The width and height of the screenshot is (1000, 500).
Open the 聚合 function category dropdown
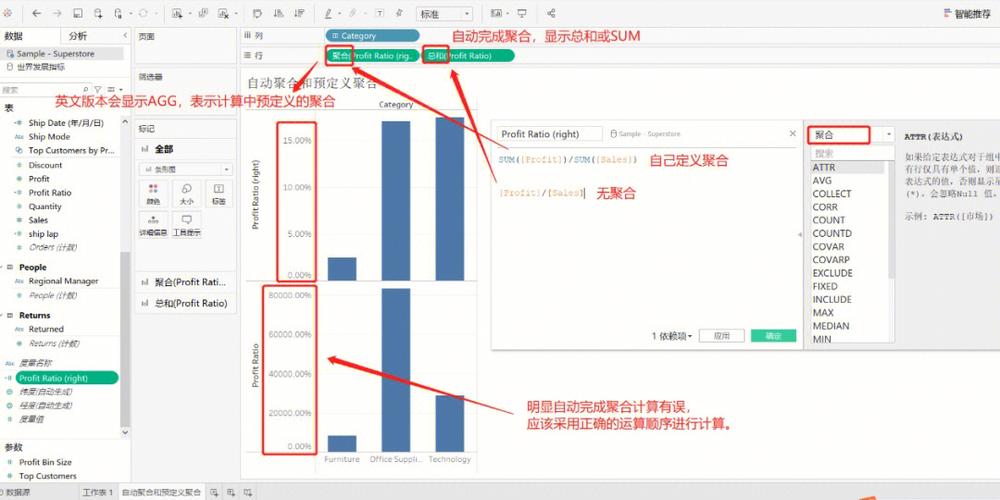851,135
